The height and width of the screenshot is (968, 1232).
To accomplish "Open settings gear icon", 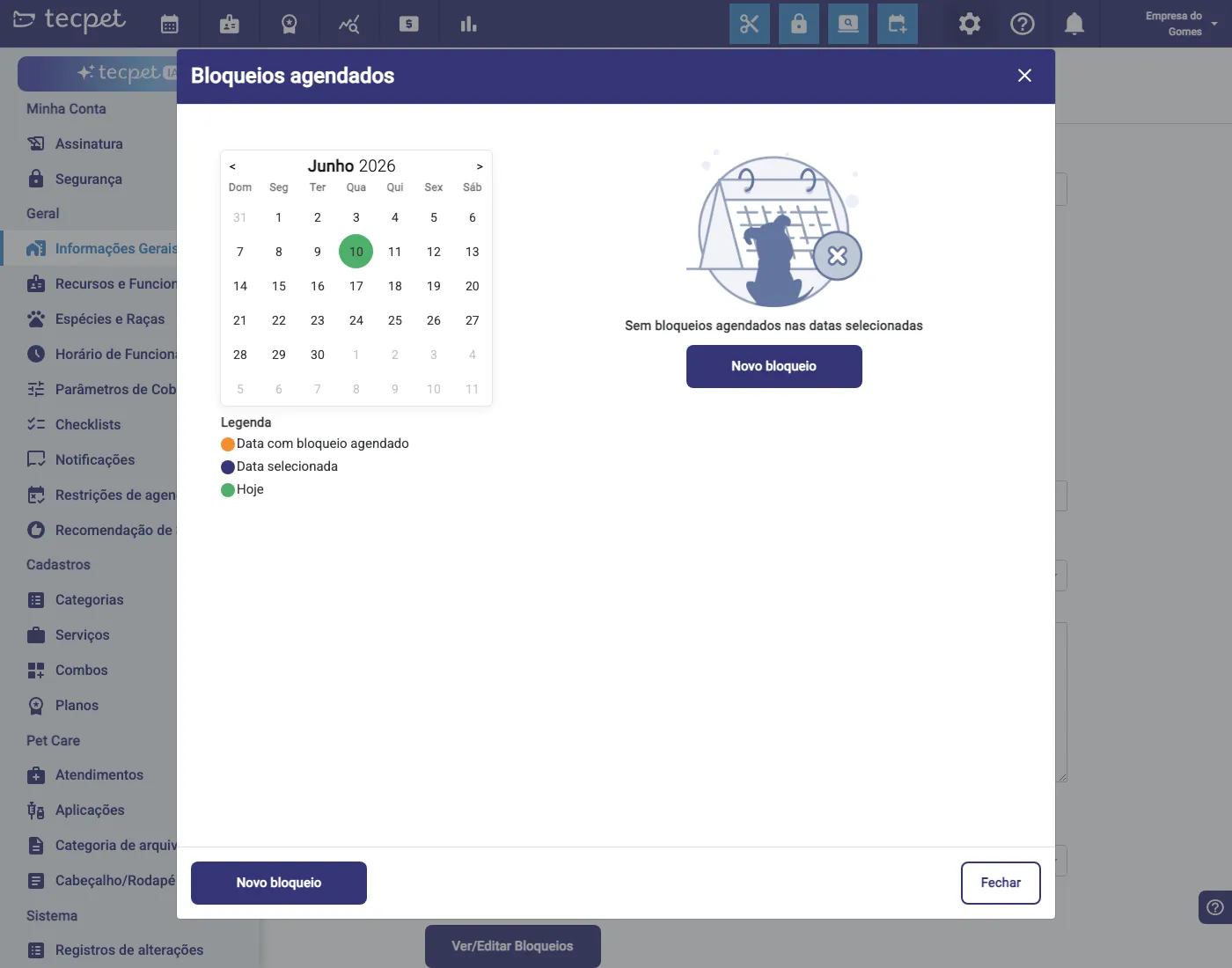I will point(970,24).
